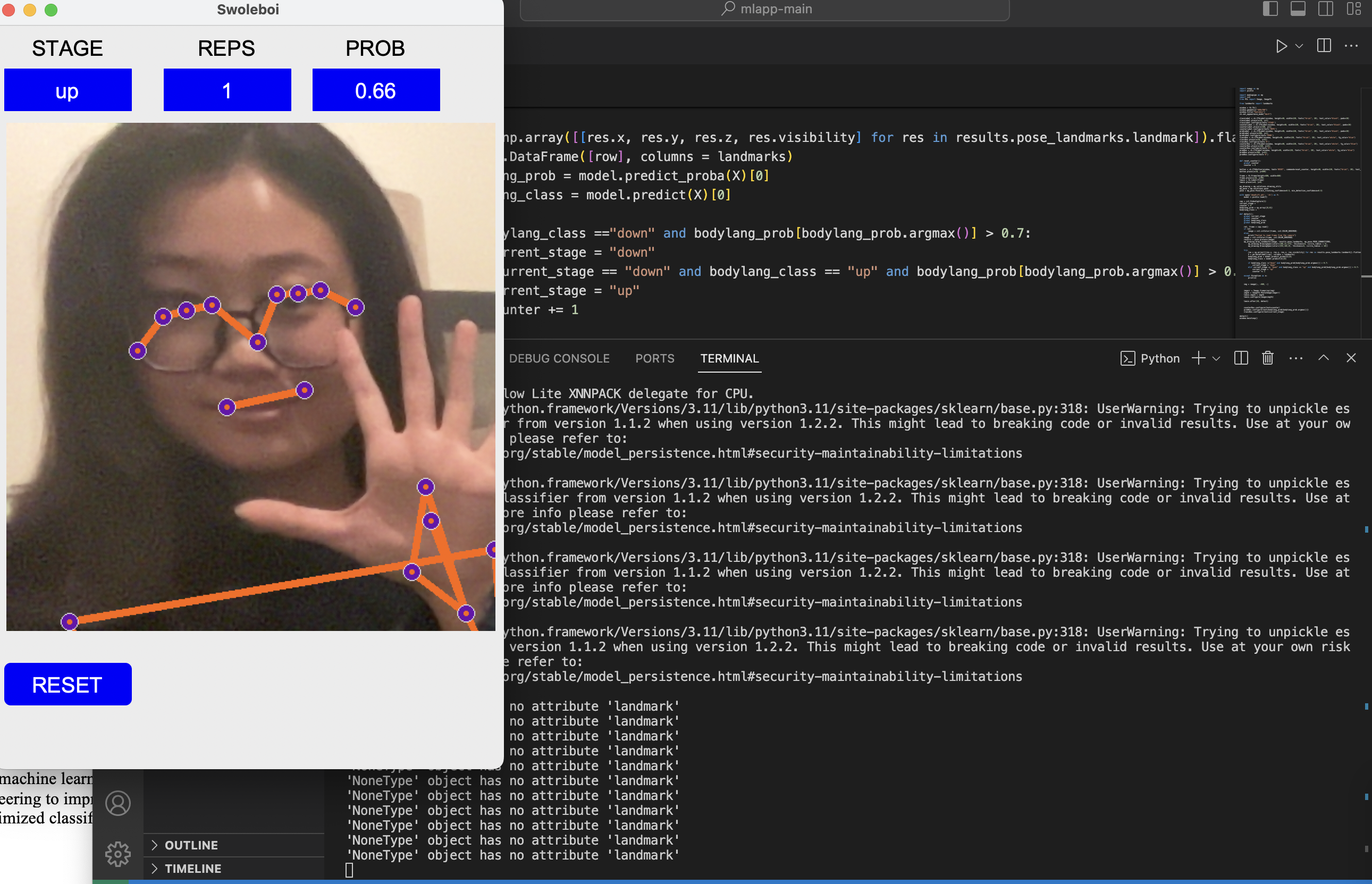Expand the OUTLINE section
This screenshot has width=1372, height=884.
tap(191, 845)
